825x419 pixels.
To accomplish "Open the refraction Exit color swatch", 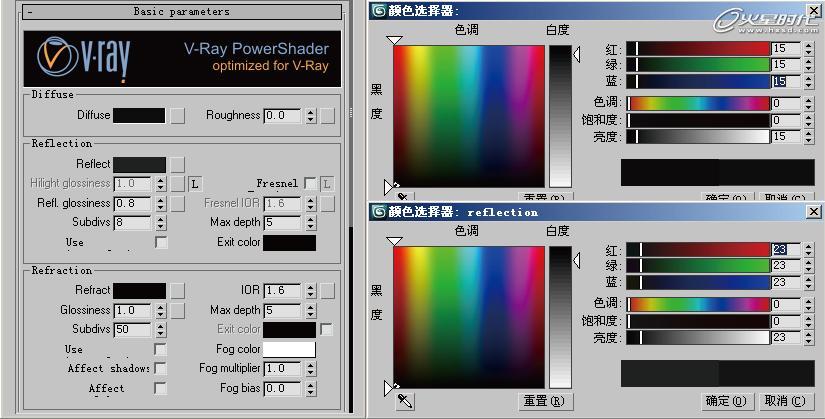I will click(x=289, y=330).
